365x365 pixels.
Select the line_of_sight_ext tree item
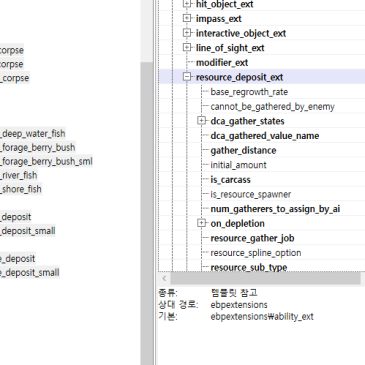(230, 48)
